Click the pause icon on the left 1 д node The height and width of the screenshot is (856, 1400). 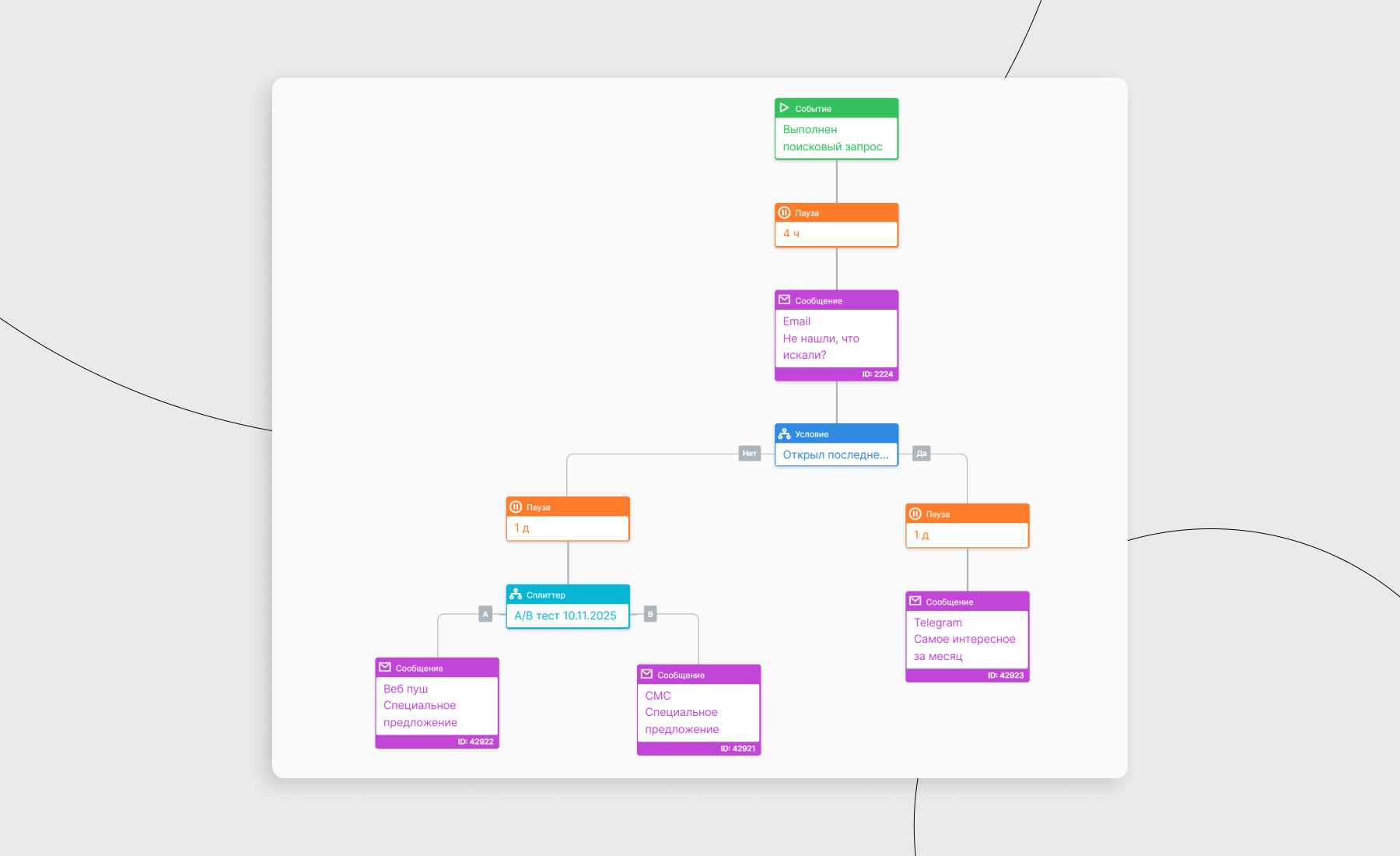(516, 507)
